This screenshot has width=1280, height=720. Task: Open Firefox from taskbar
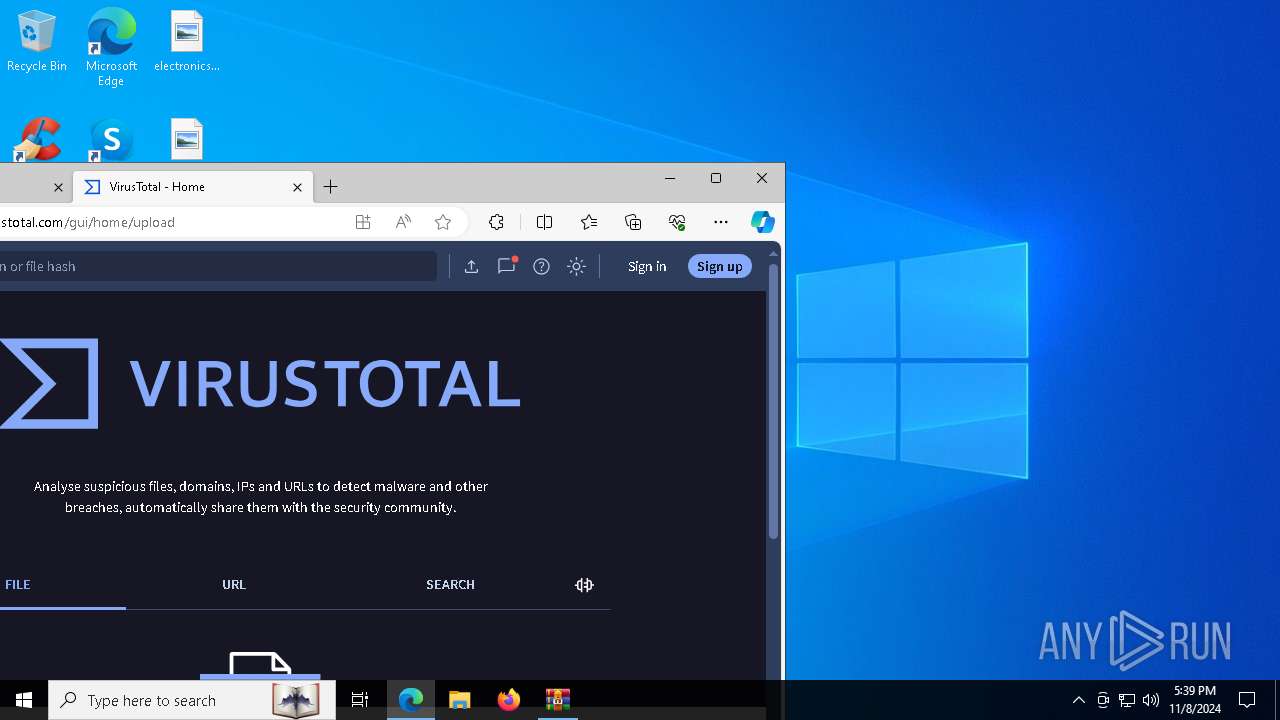(509, 700)
